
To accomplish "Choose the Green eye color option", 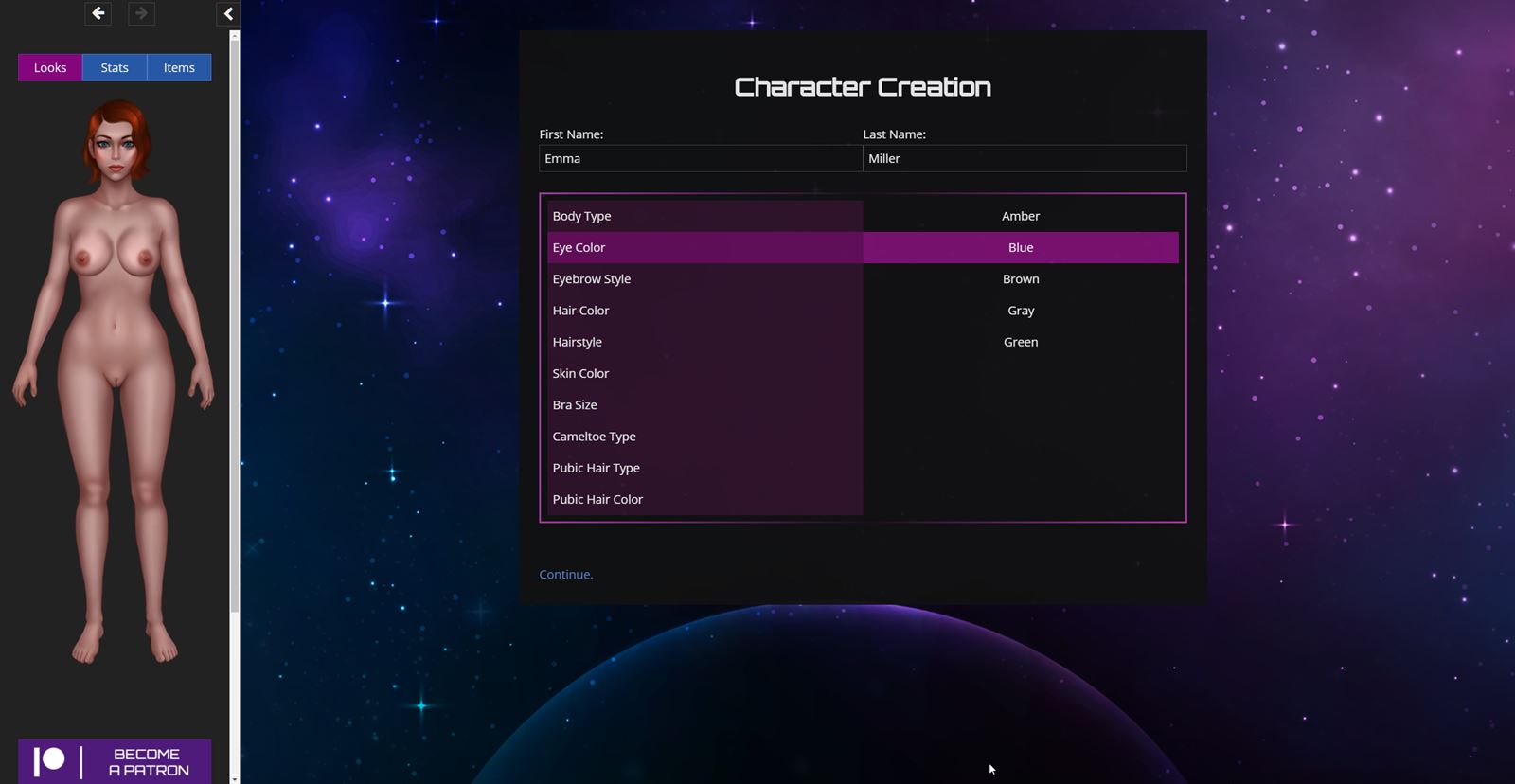I will tap(1021, 342).
